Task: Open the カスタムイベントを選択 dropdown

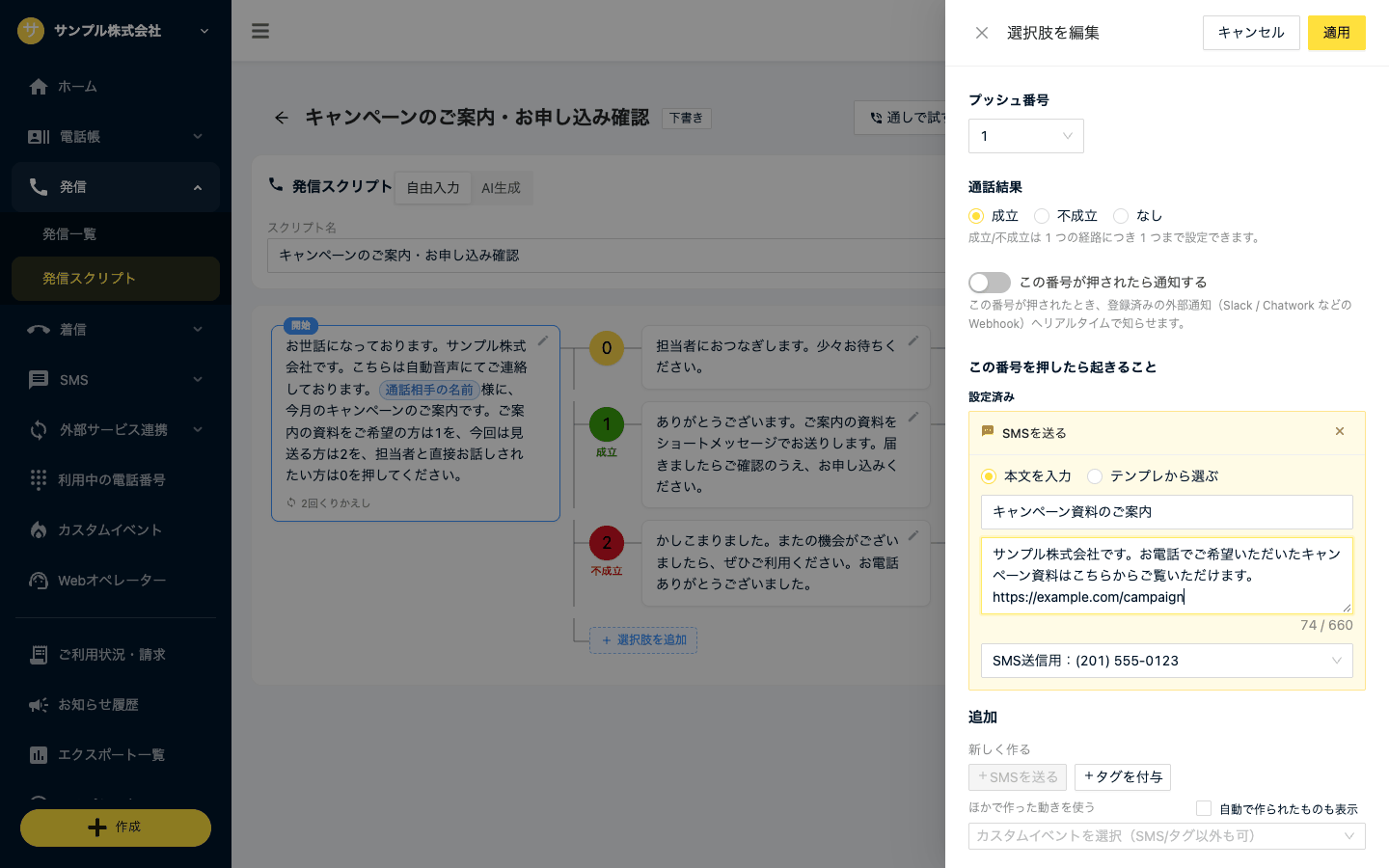Action: [x=1167, y=836]
